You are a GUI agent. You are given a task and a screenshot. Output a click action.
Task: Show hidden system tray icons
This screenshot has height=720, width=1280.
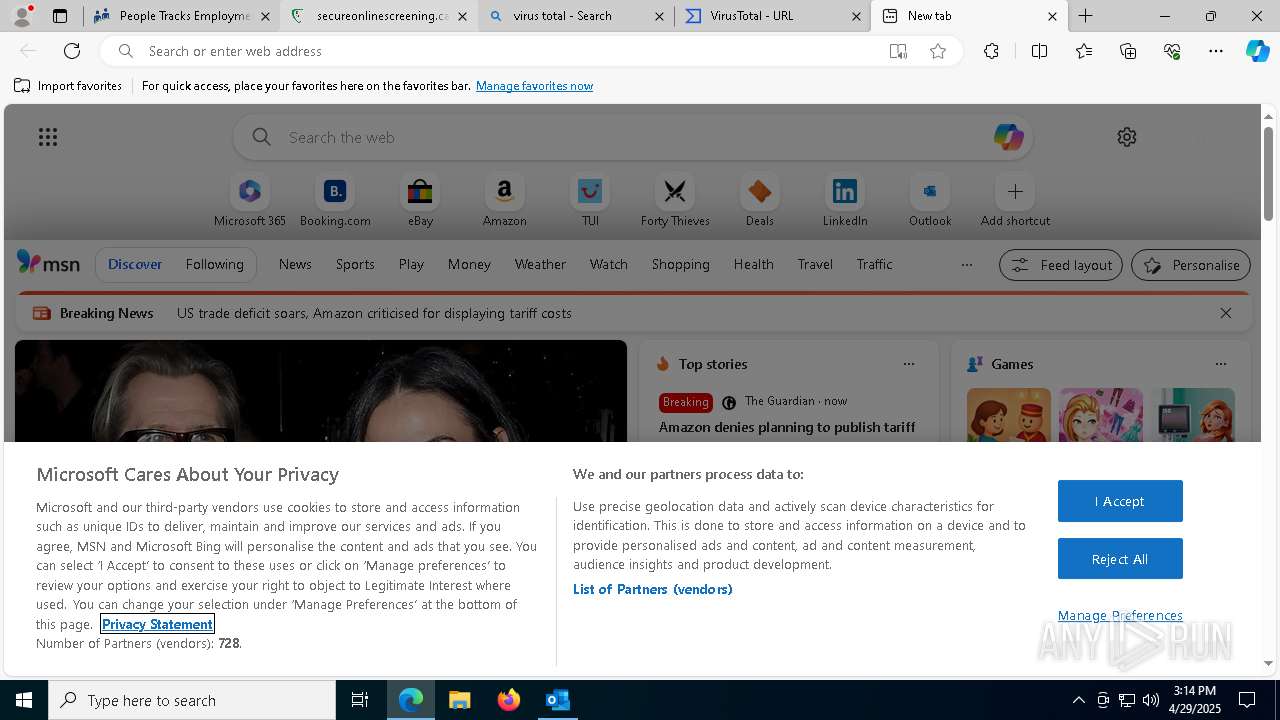pos(1078,700)
